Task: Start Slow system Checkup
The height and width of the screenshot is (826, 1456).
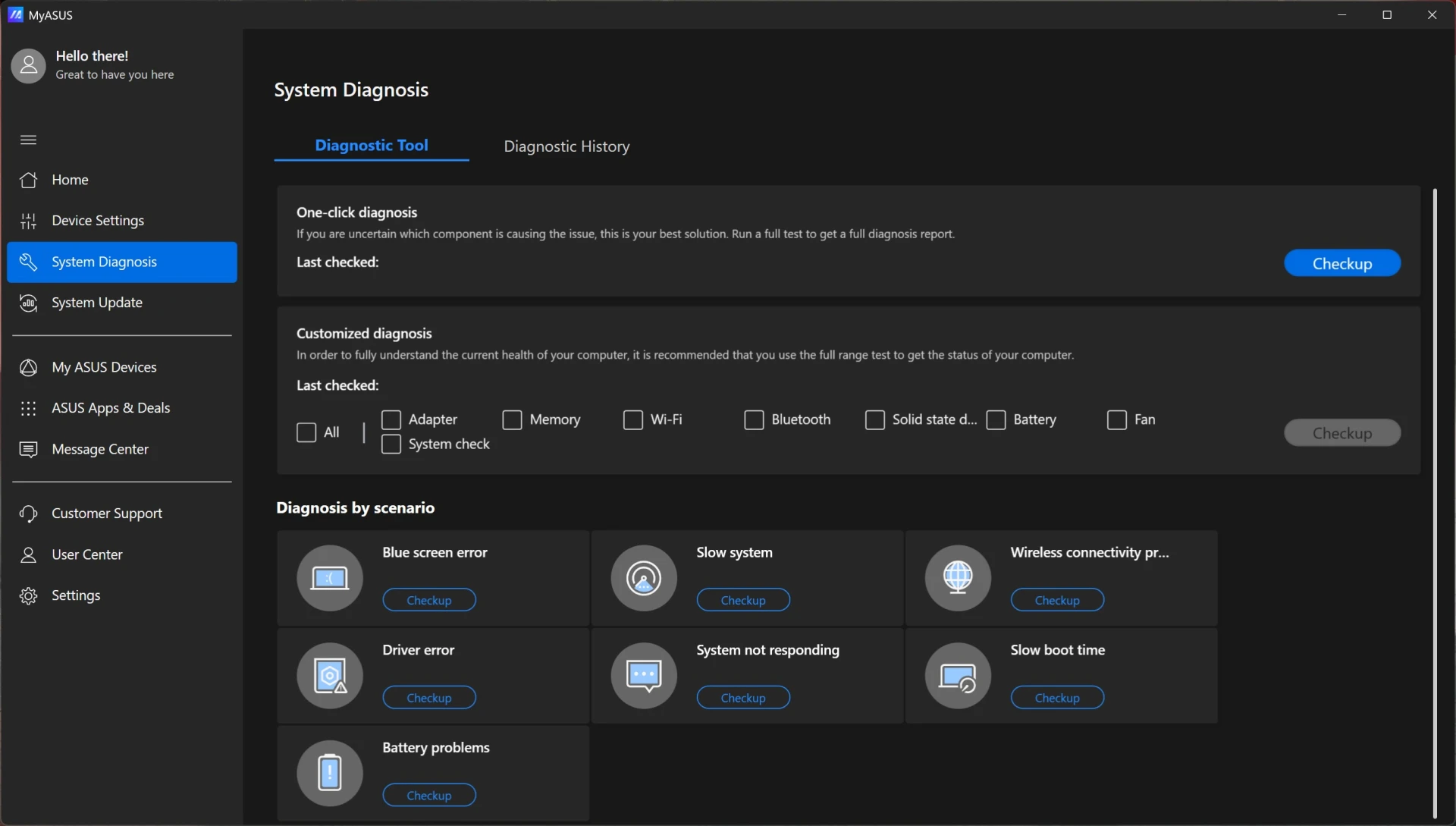Action: click(743, 600)
